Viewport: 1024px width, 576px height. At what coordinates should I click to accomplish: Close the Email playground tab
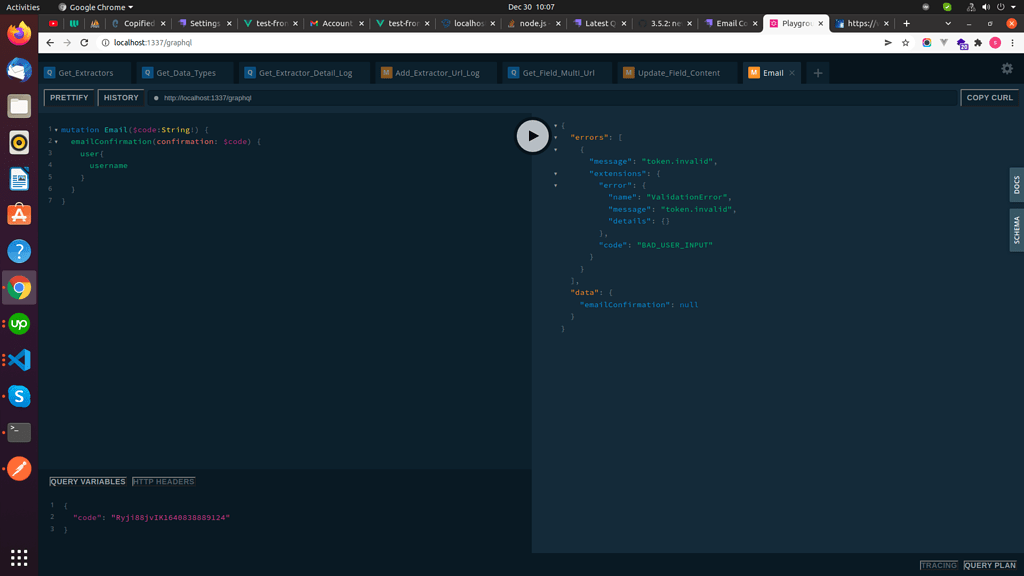792,72
